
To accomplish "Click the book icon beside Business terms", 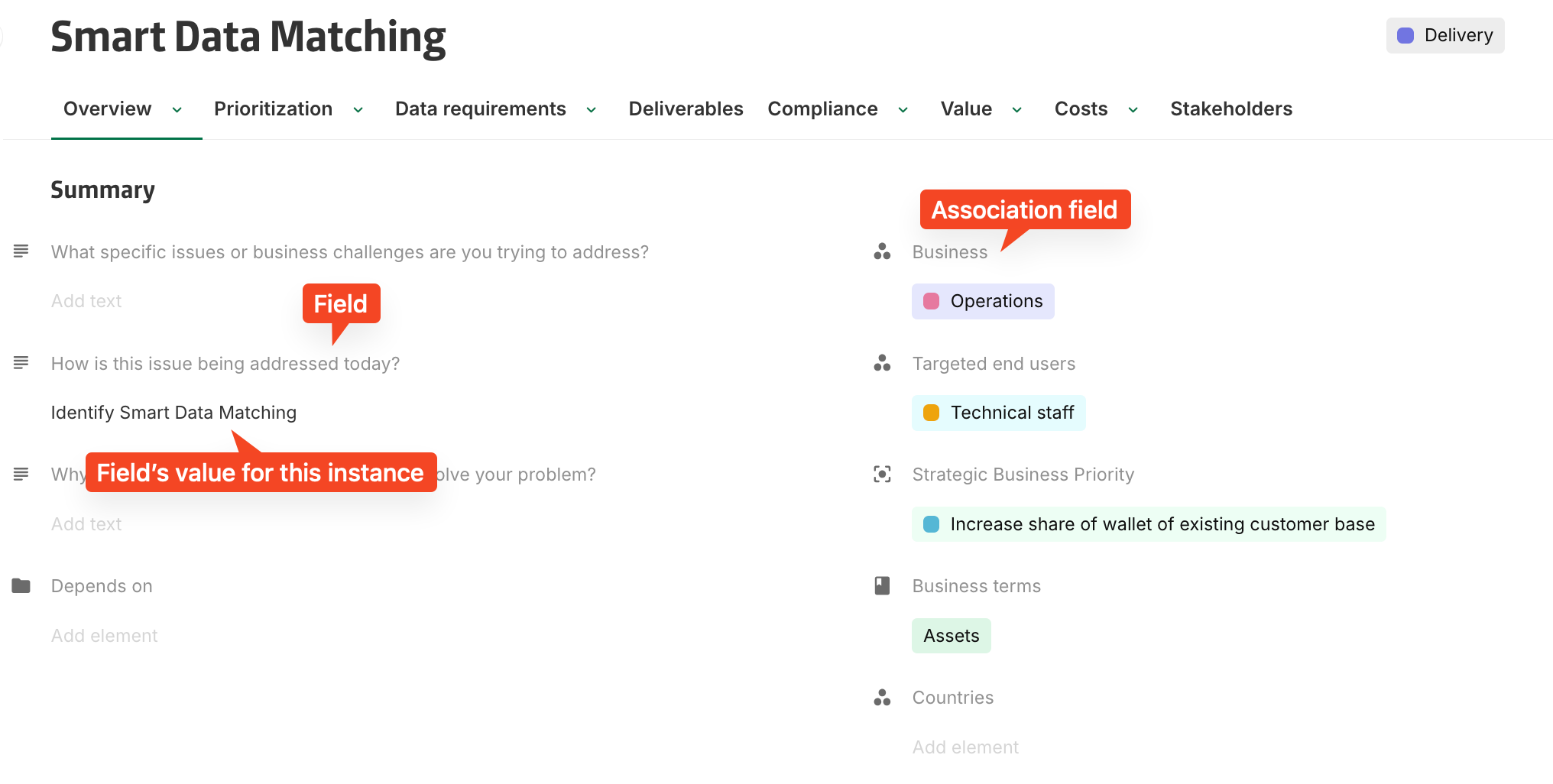I will click(882, 586).
